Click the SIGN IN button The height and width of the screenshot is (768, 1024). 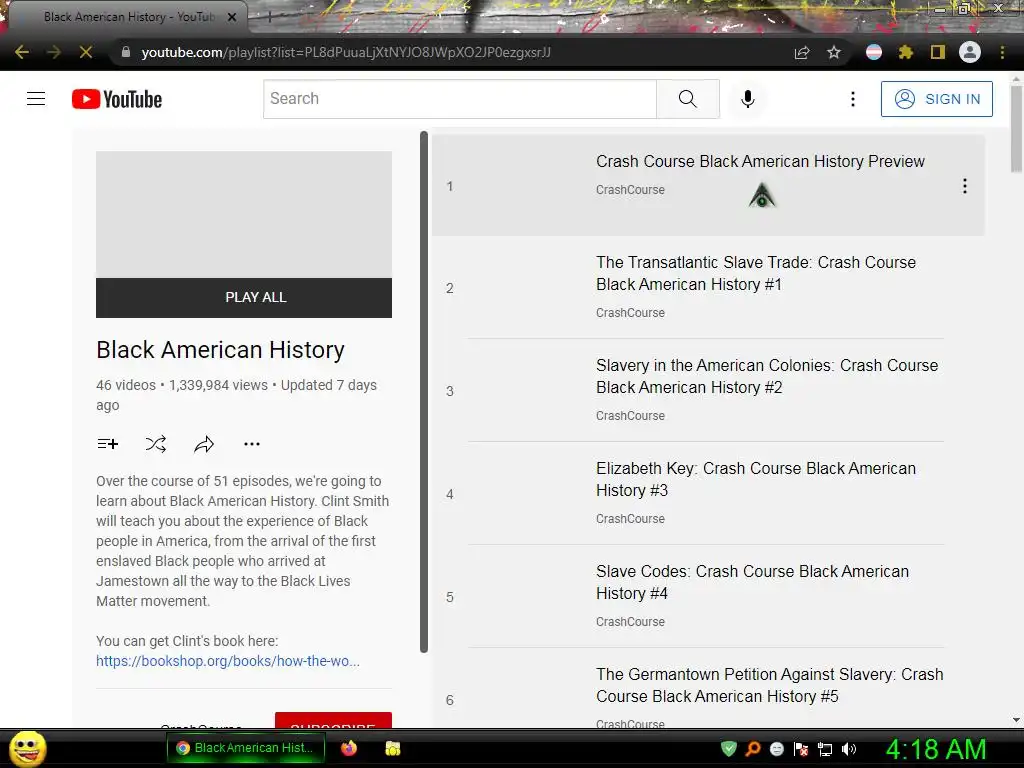[936, 99]
